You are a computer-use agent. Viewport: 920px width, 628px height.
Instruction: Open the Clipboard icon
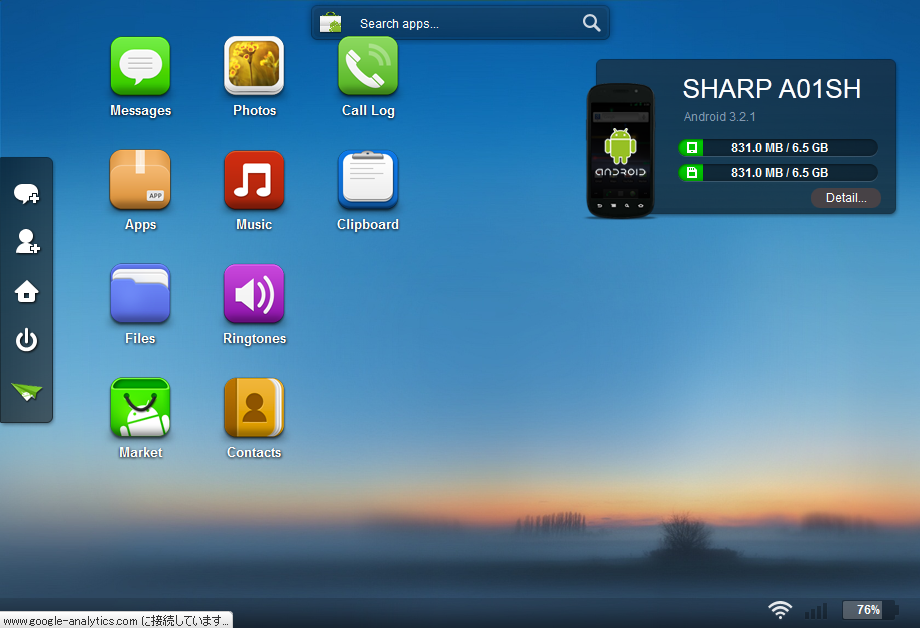click(368, 181)
